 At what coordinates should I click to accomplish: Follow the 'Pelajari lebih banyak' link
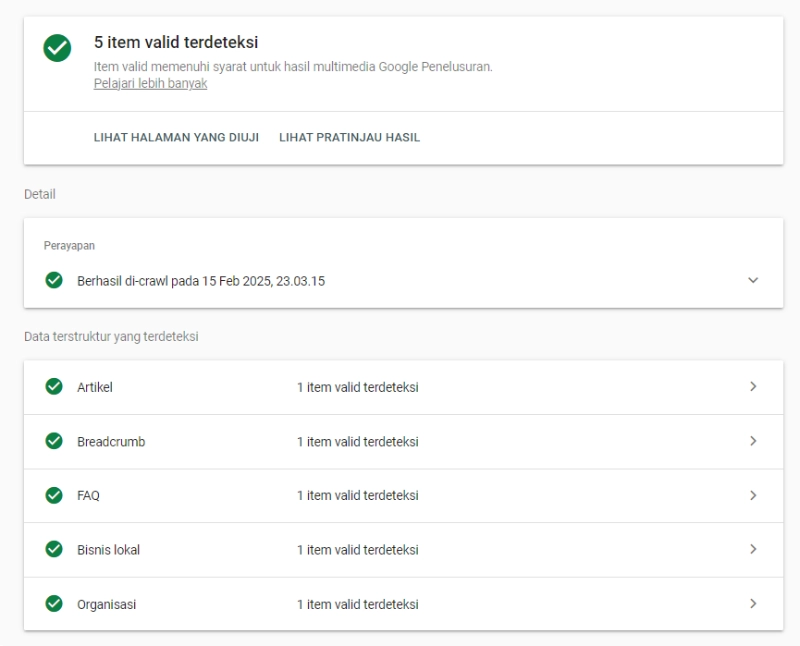[x=150, y=84]
